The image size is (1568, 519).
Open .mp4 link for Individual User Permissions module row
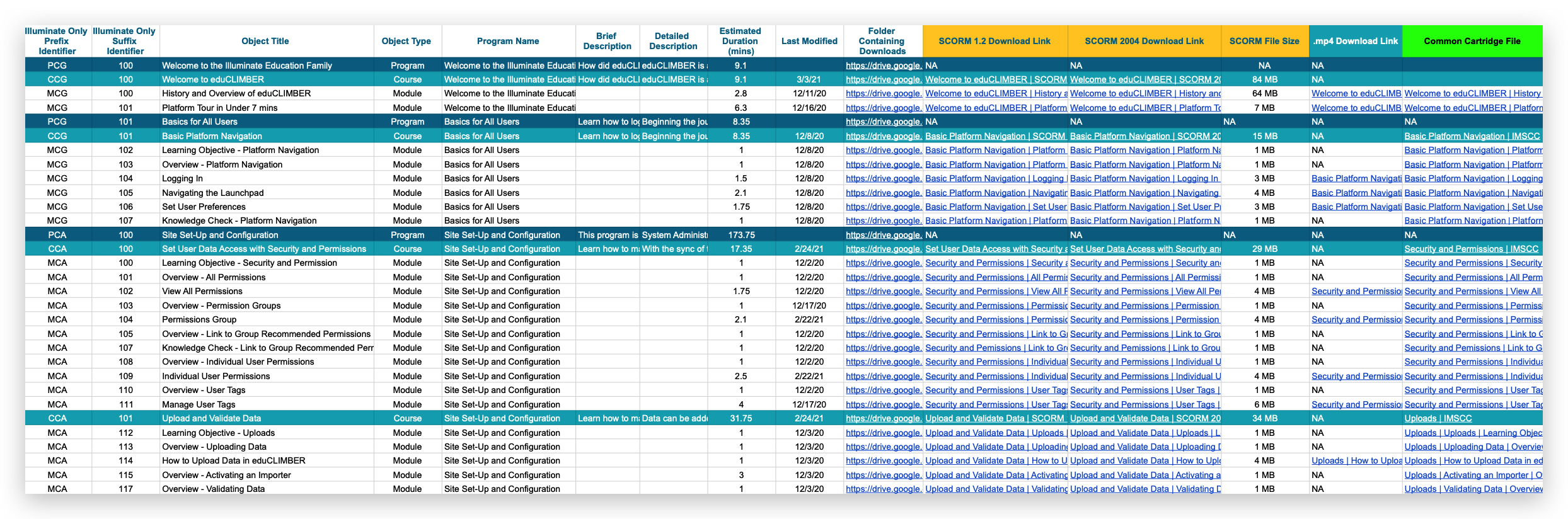(x=1356, y=376)
